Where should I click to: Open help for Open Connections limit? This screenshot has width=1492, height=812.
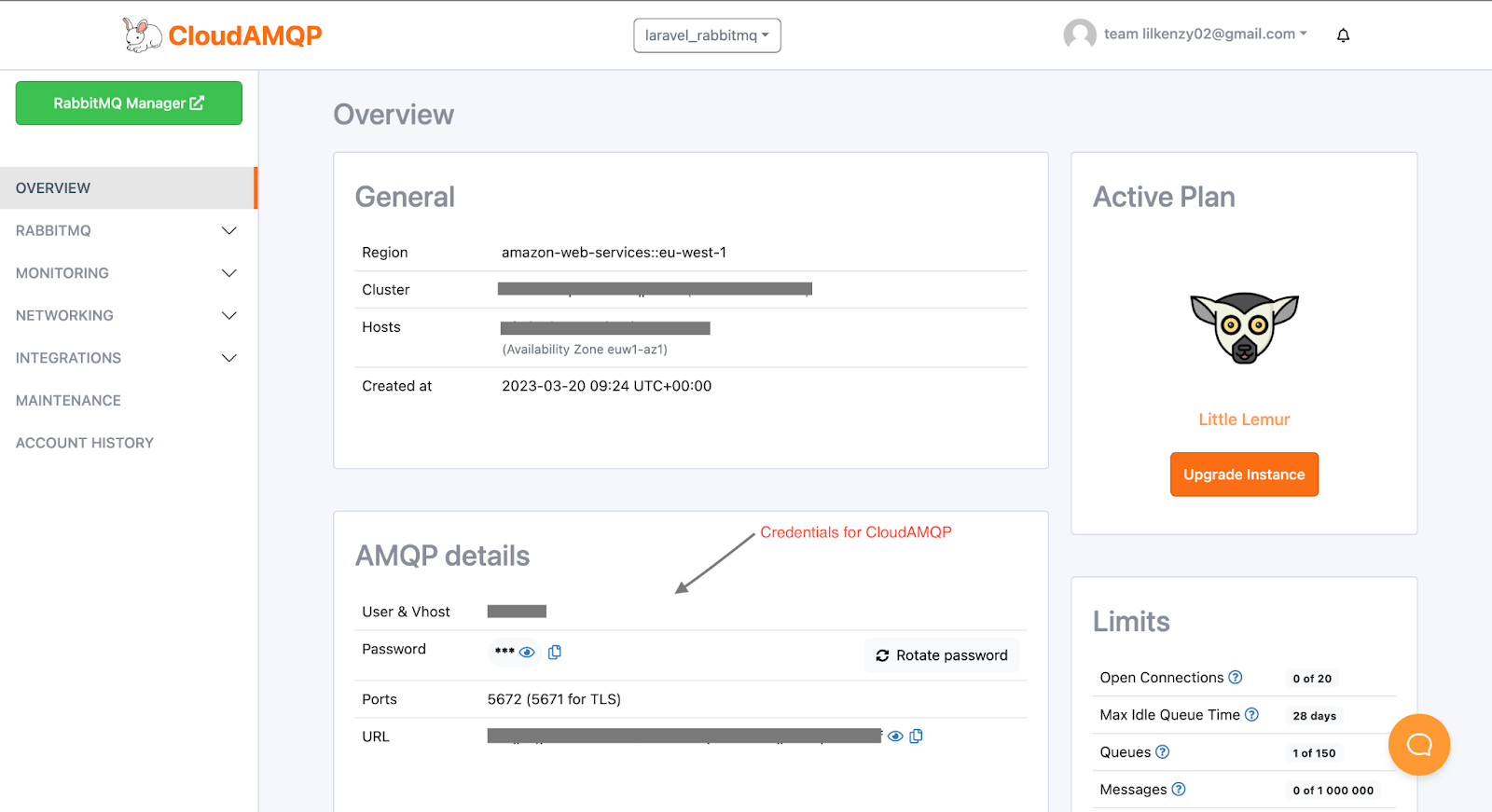pos(1236,678)
